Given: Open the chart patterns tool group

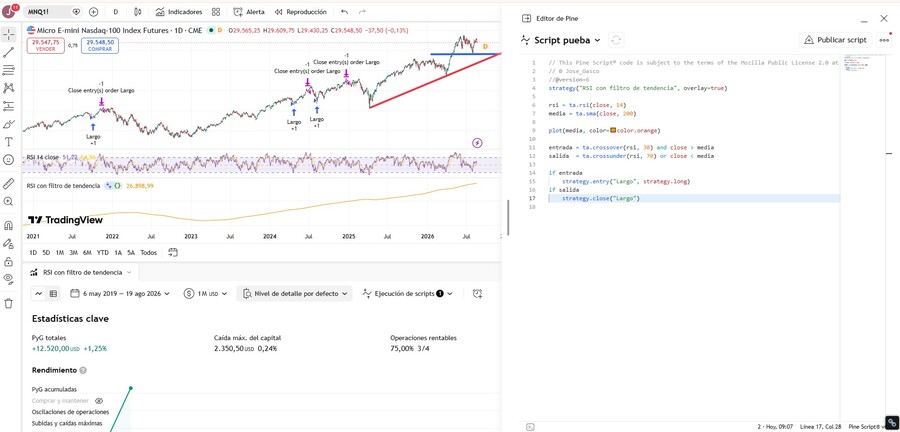Looking at the screenshot, I should (x=9, y=88).
